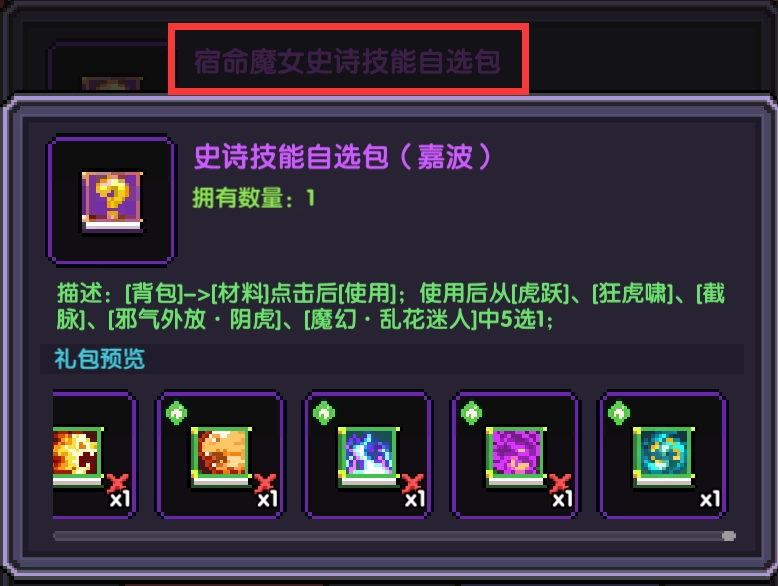778x586 pixels.
Task: Click the question-mark mystery box icon
Action: tap(112, 201)
